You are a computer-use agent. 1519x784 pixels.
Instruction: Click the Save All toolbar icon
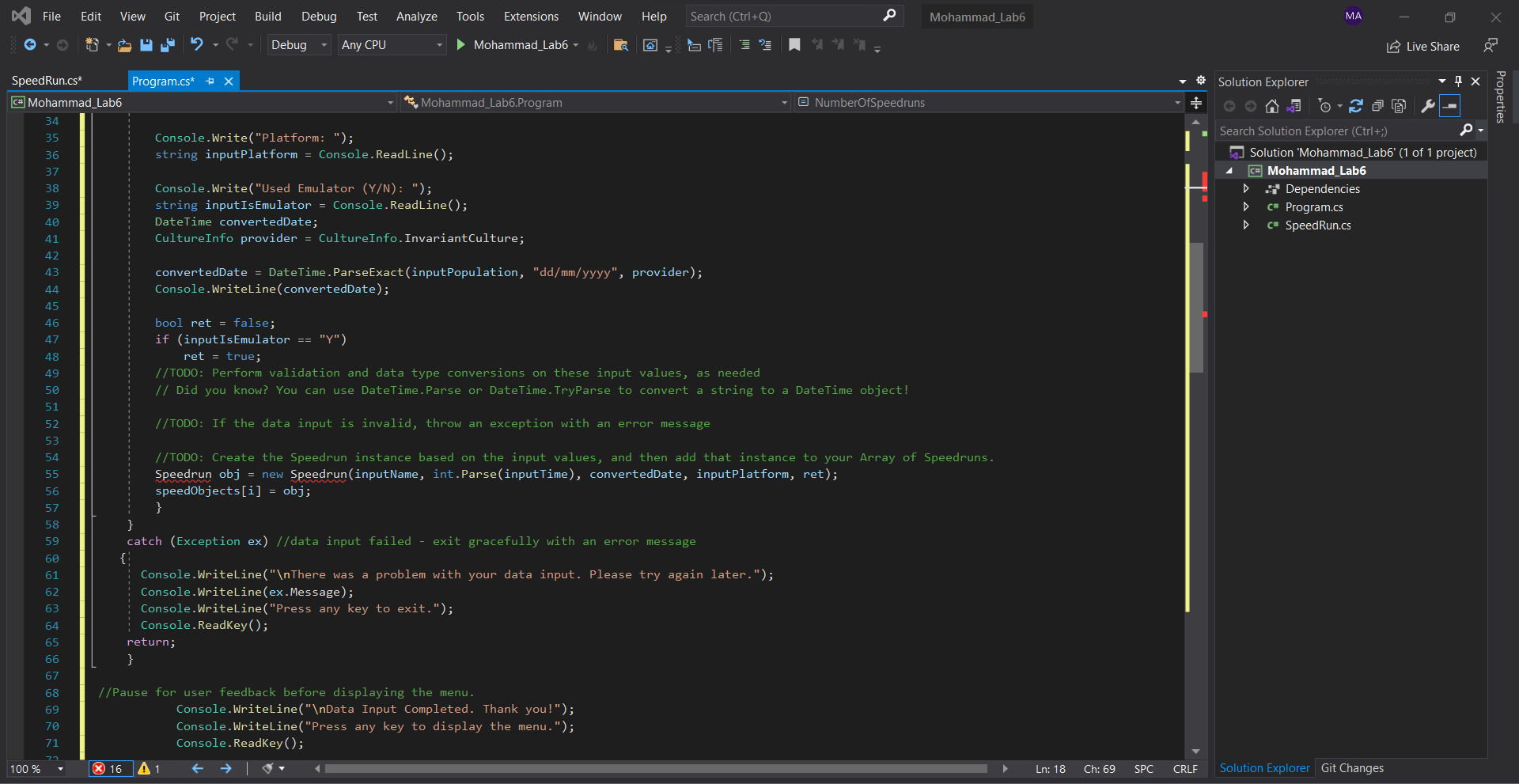click(167, 45)
